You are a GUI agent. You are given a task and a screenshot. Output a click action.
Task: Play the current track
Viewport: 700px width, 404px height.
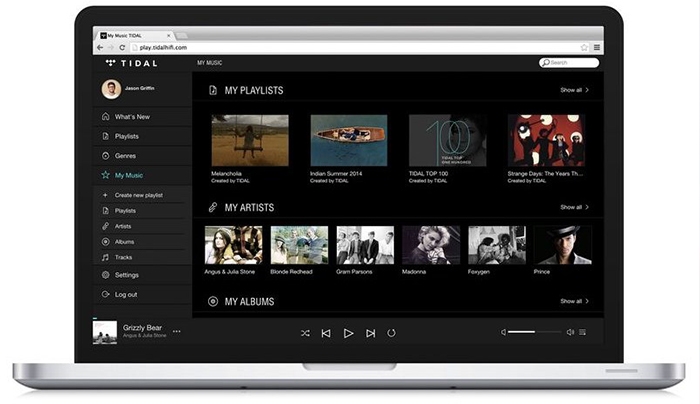(x=349, y=333)
